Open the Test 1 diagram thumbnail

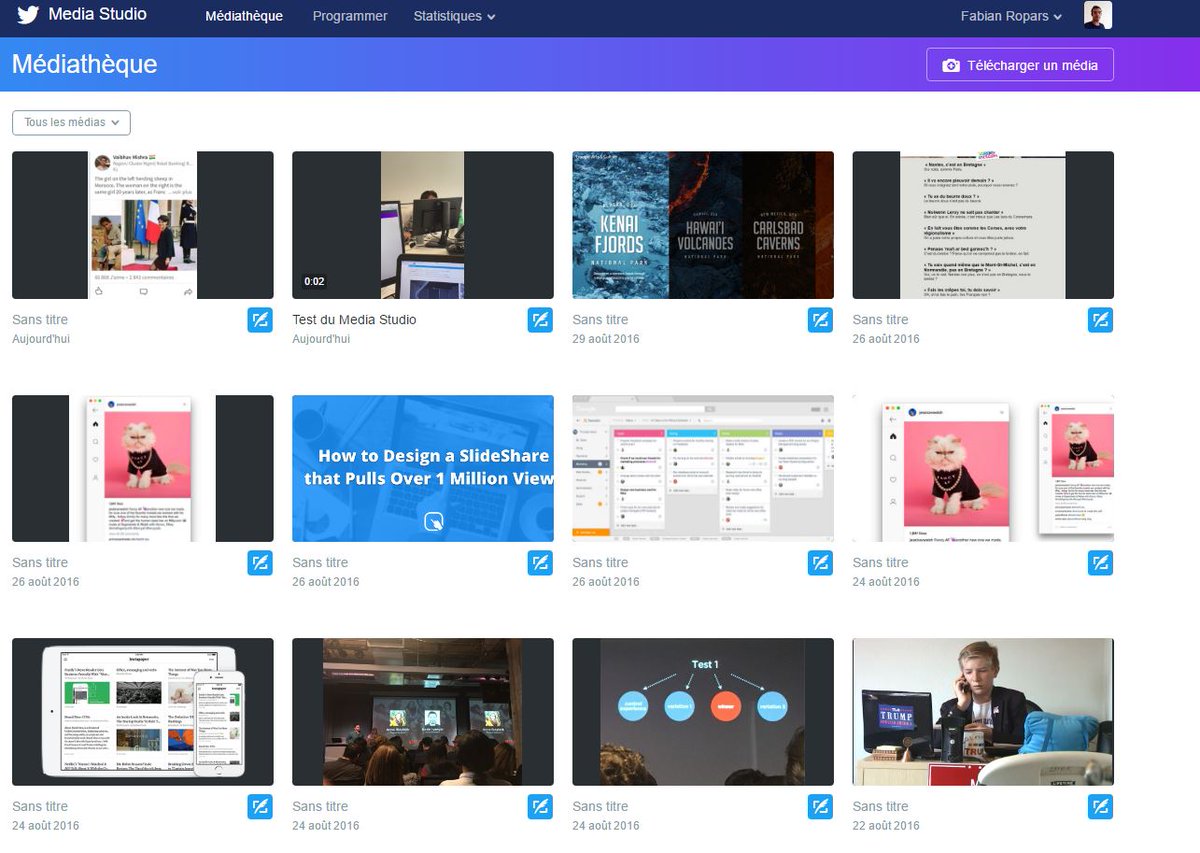coord(703,712)
